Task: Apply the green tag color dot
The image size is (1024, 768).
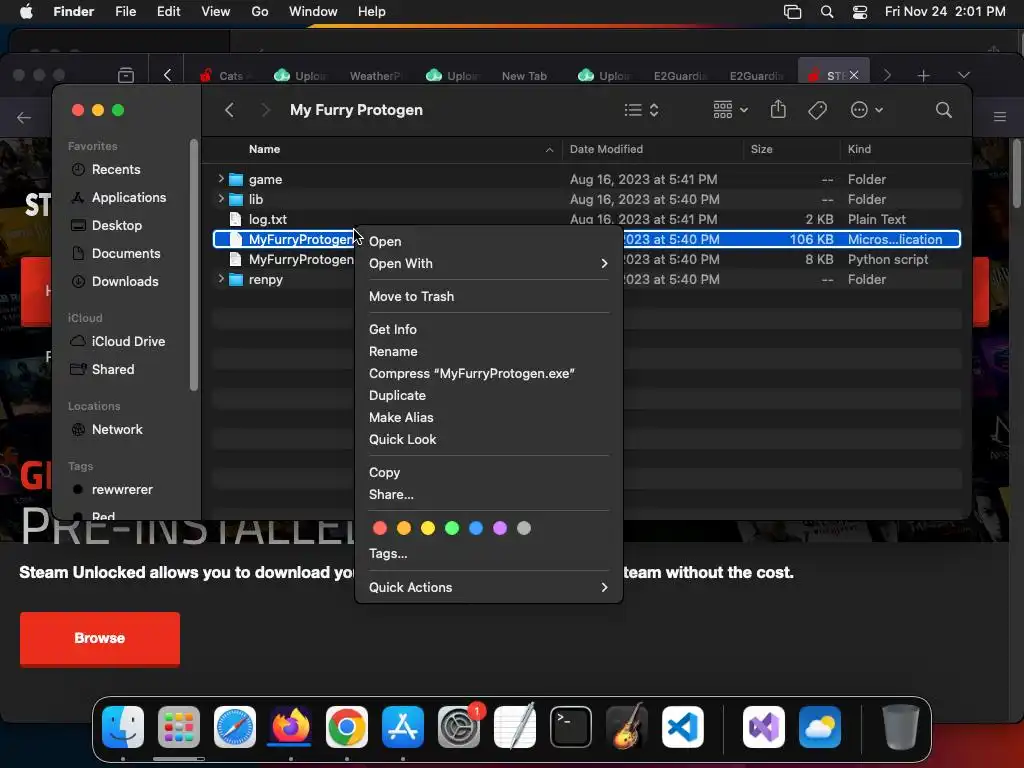Action: 452,528
